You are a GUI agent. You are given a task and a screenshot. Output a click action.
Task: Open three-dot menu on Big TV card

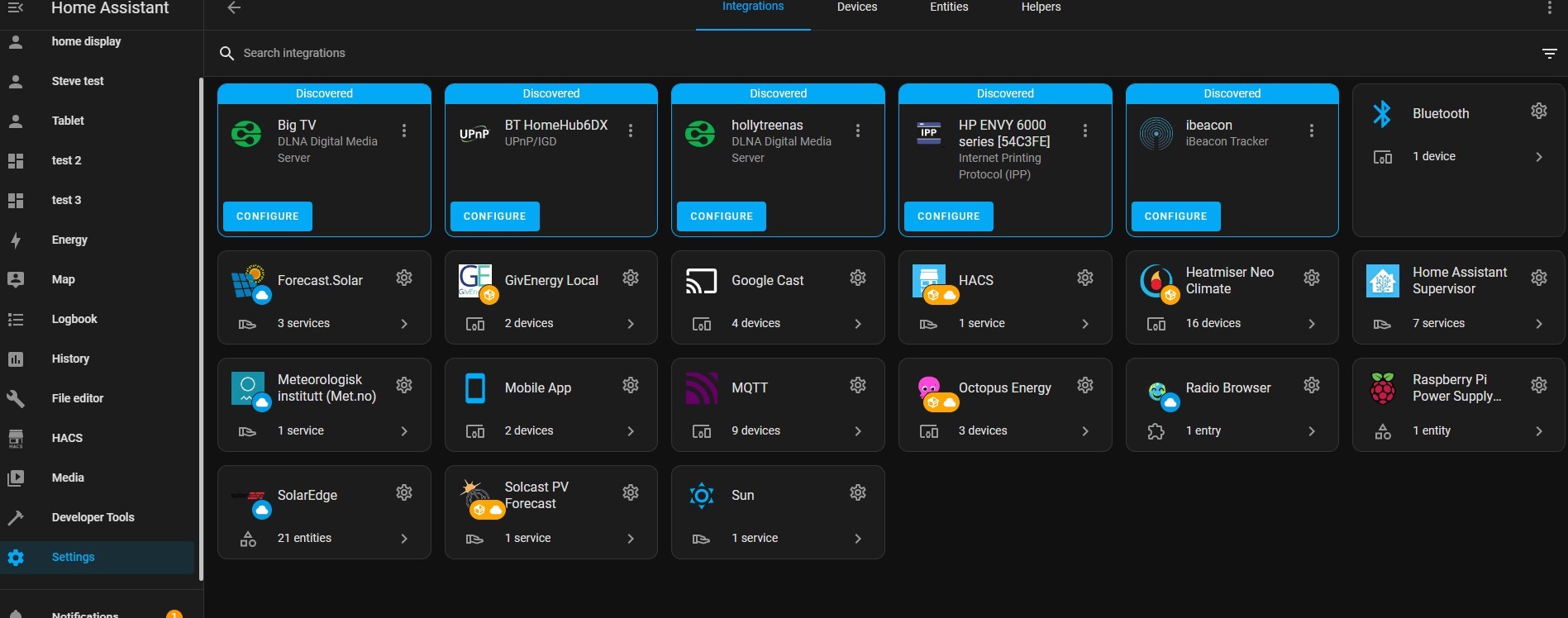404,131
